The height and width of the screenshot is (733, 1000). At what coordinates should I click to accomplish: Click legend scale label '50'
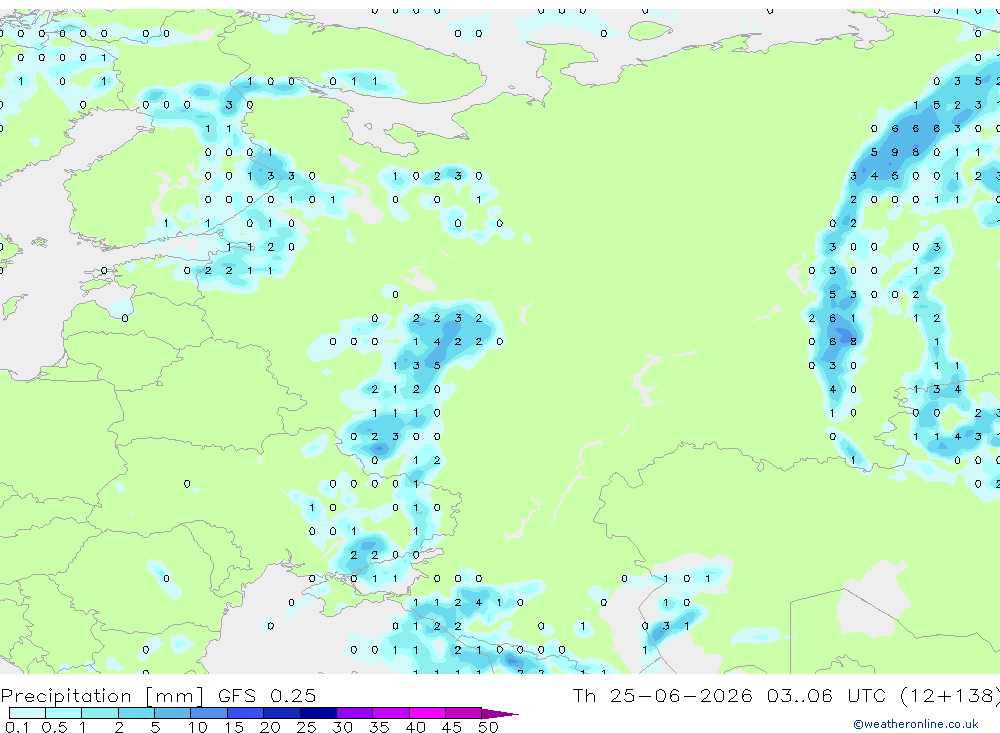489,727
